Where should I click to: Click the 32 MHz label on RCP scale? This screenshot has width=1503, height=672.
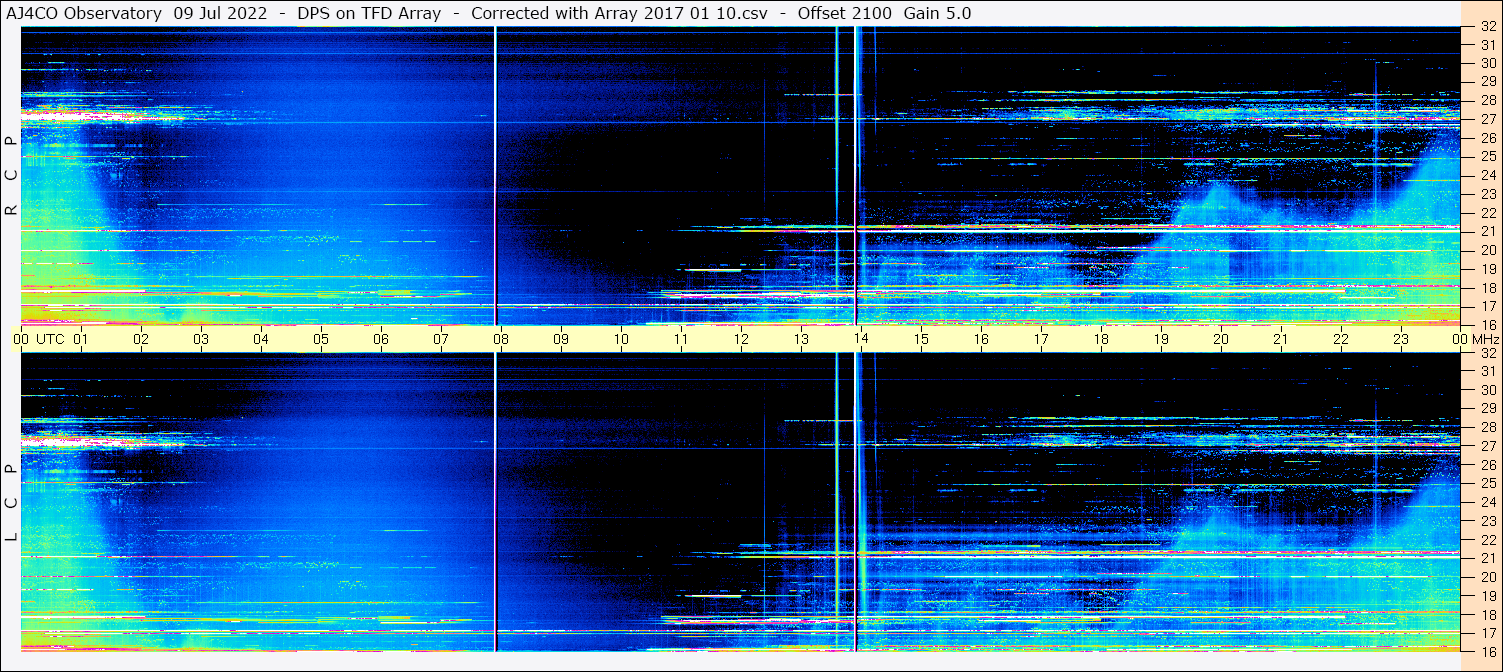point(1488,27)
